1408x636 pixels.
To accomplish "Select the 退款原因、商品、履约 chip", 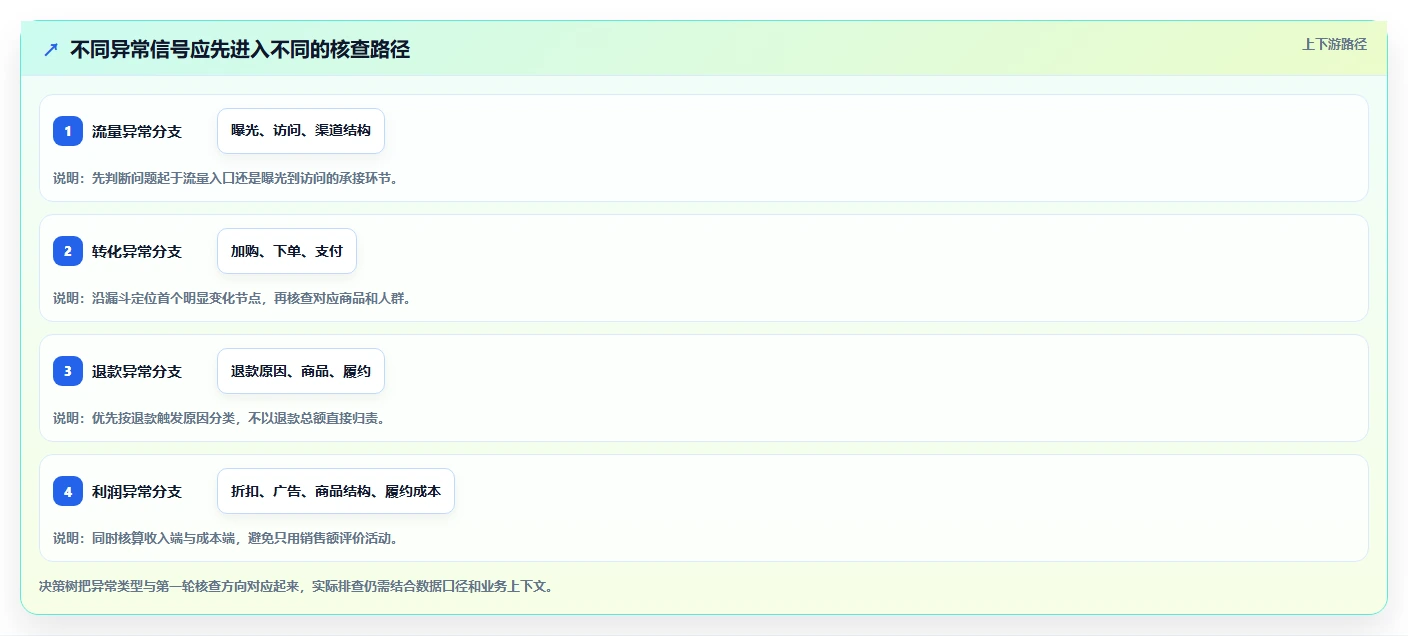I will click(x=301, y=371).
